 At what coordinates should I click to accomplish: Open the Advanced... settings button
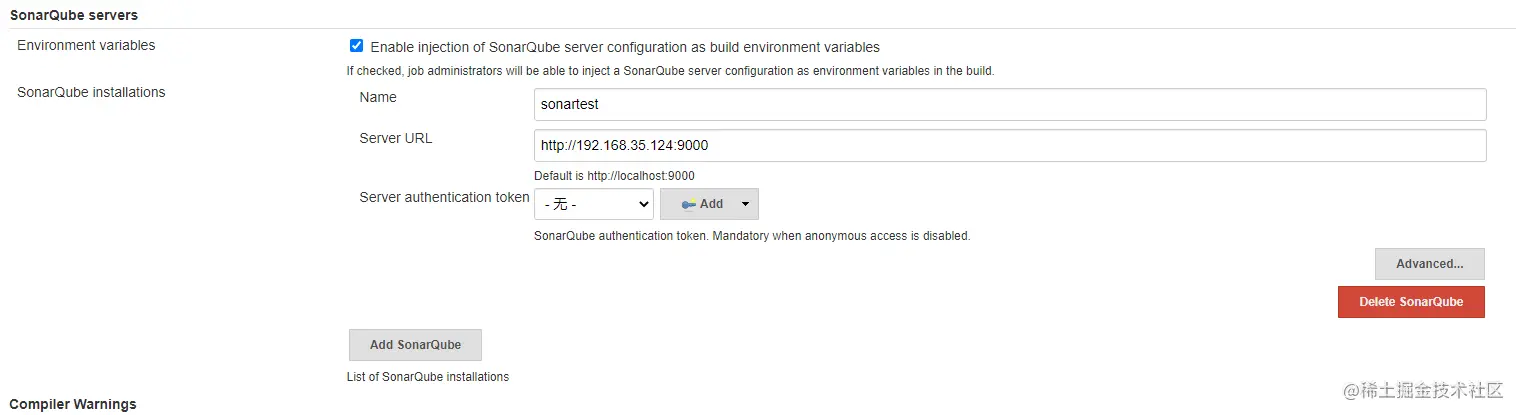pos(1429,264)
